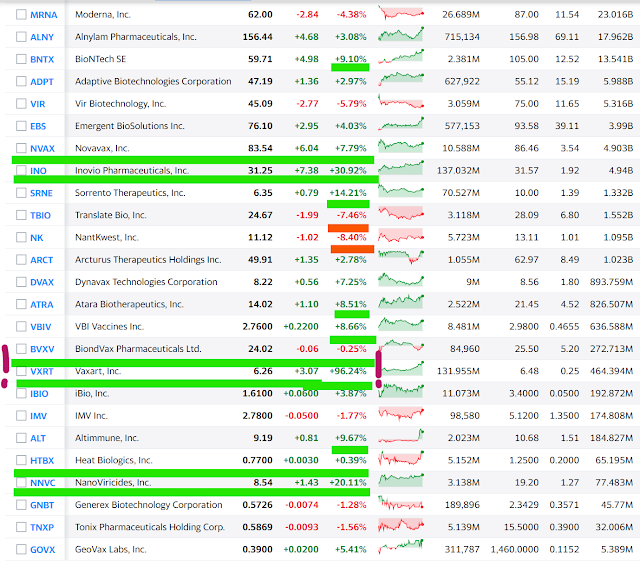The image size is (640, 566).
Task: Check the IMV row checkbox
Action: pos(21,416)
